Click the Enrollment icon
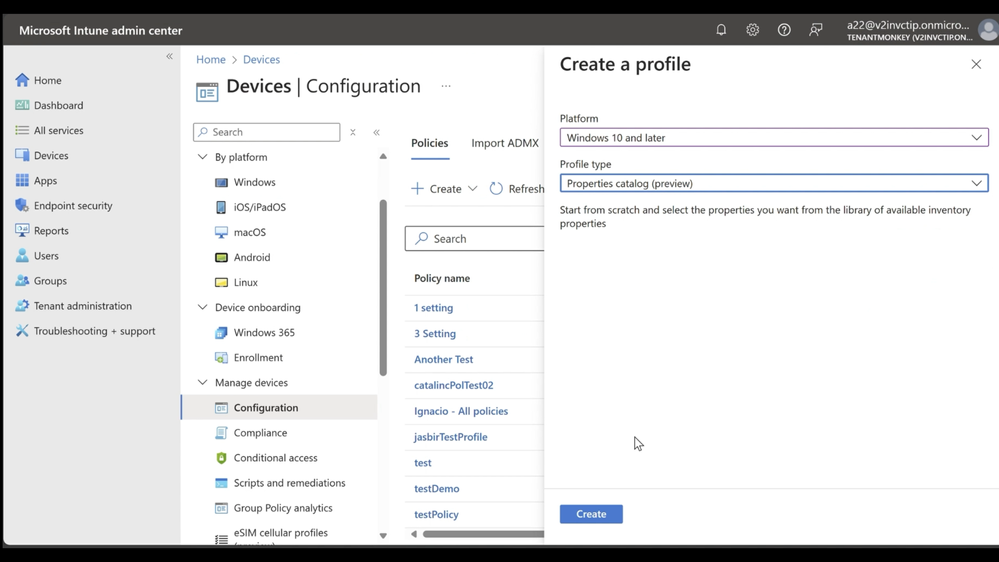Image resolution: width=999 pixels, height=562 pixels. point(221,357)
